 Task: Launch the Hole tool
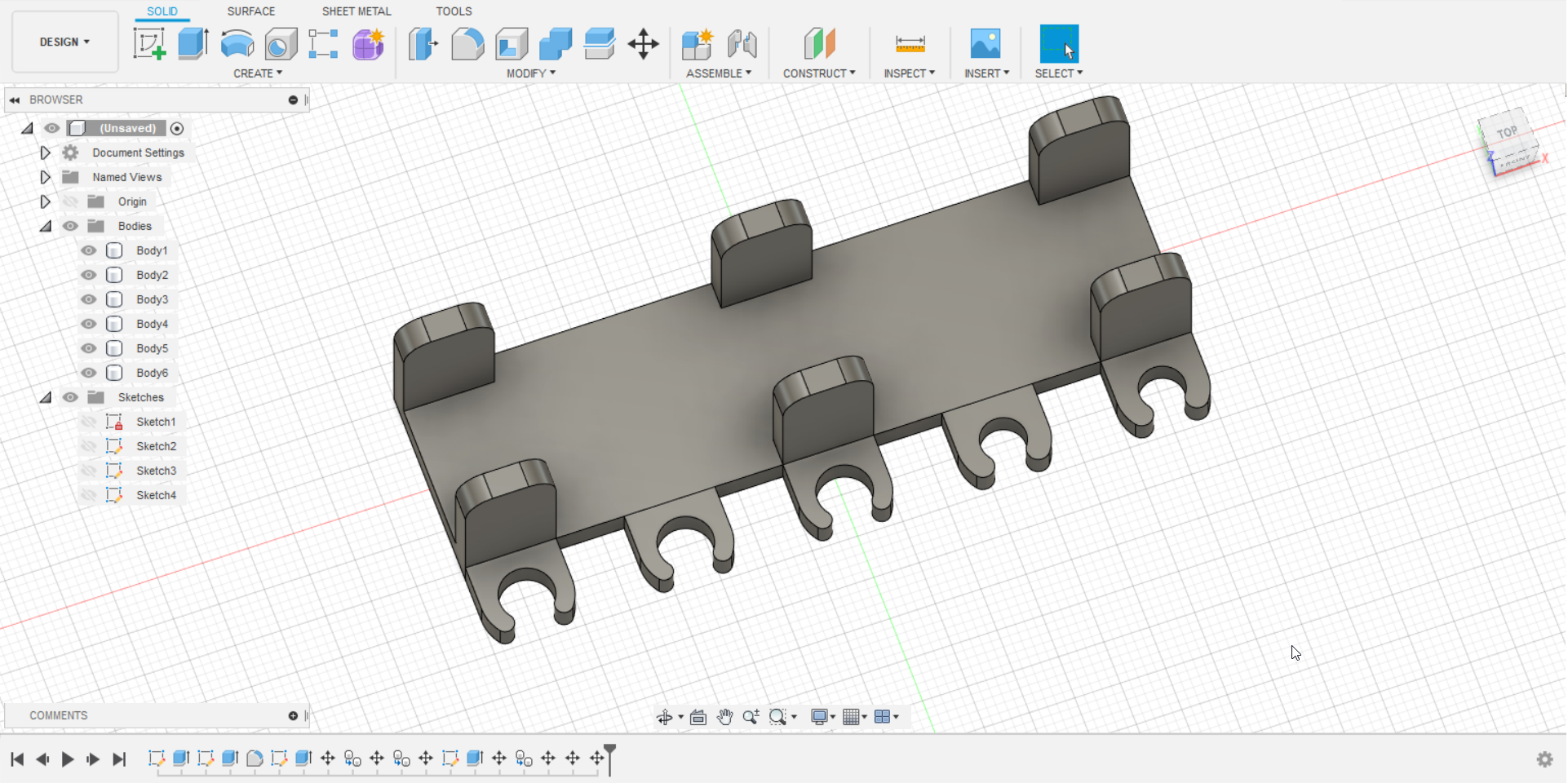tap(281, 44)
